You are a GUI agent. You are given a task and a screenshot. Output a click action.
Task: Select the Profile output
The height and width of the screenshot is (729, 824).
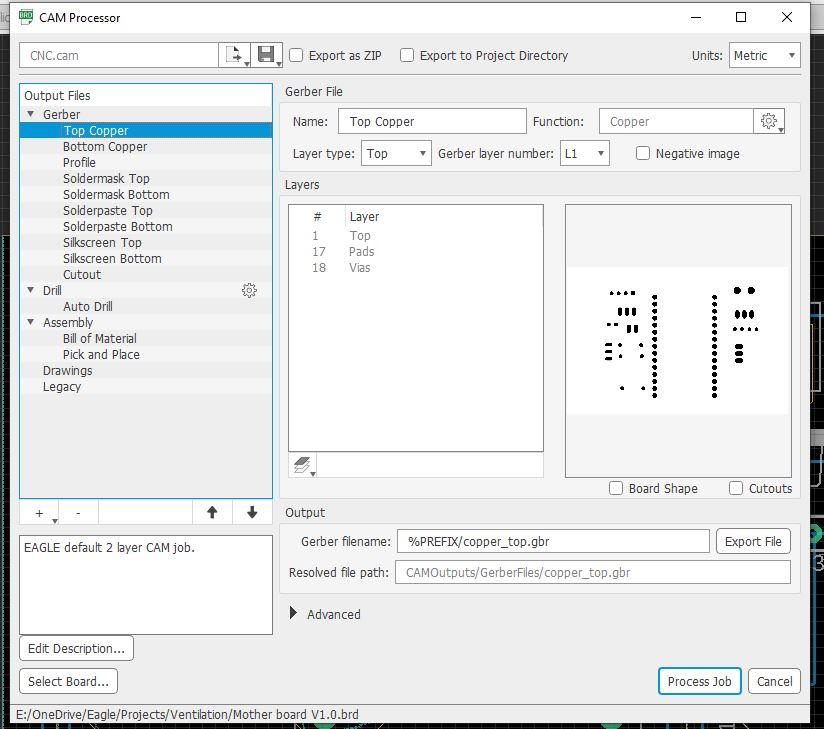coord(146,162)
